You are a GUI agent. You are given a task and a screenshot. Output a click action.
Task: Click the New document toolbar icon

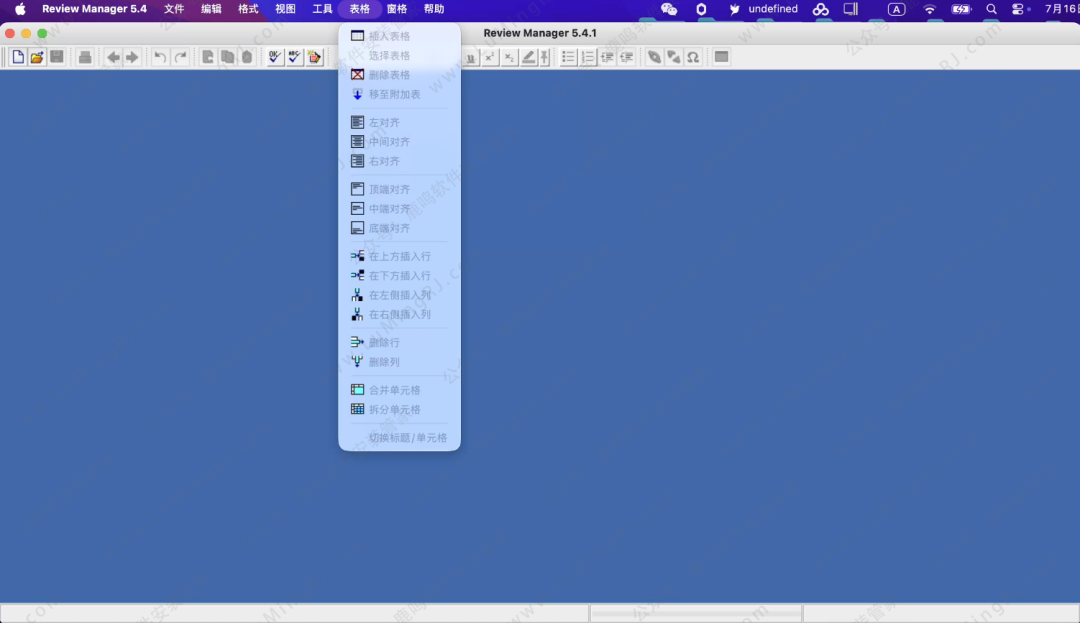[x=18, y=57]
